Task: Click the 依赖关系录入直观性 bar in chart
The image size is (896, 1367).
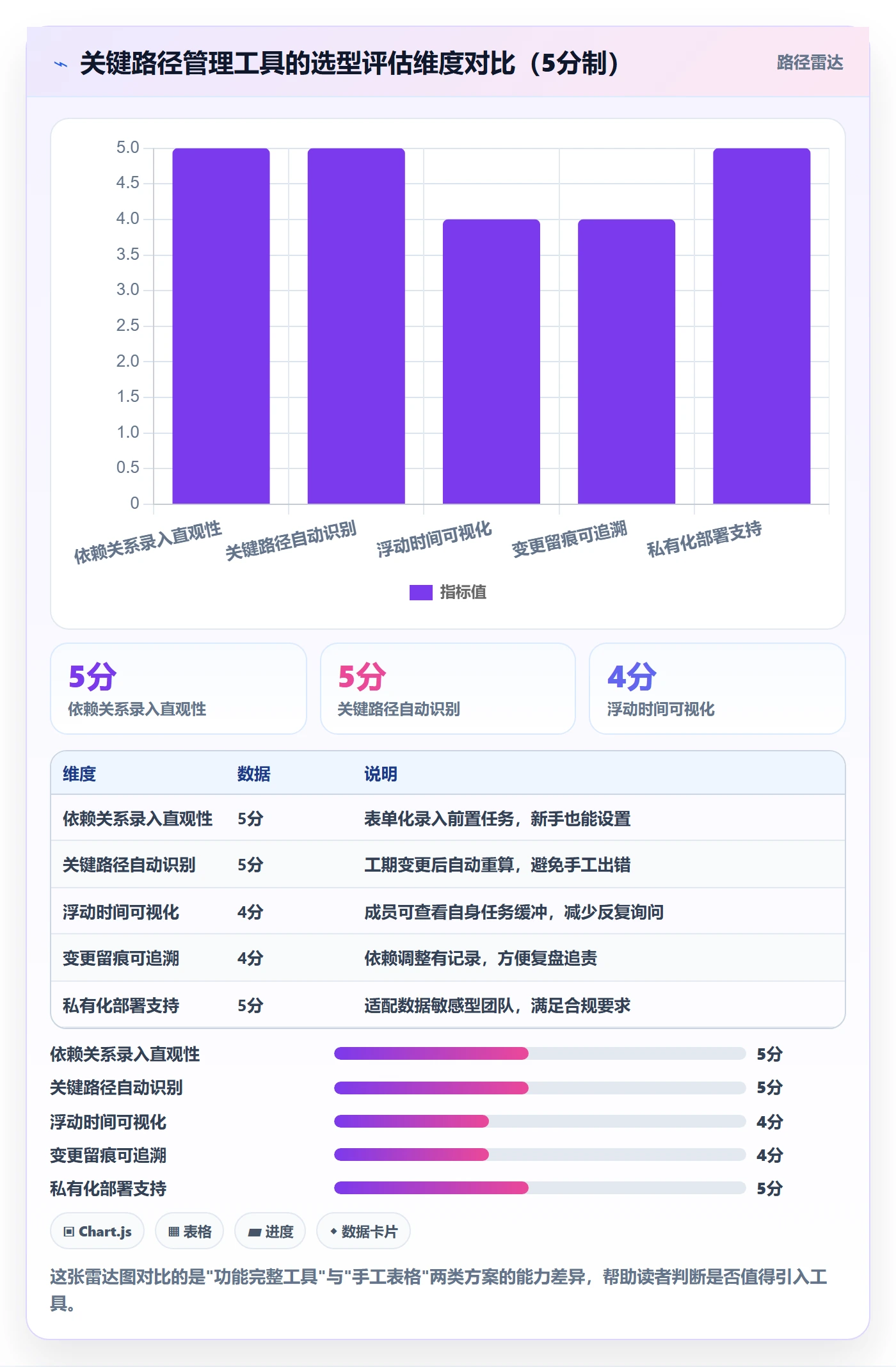Action: (x=221, y=326)
